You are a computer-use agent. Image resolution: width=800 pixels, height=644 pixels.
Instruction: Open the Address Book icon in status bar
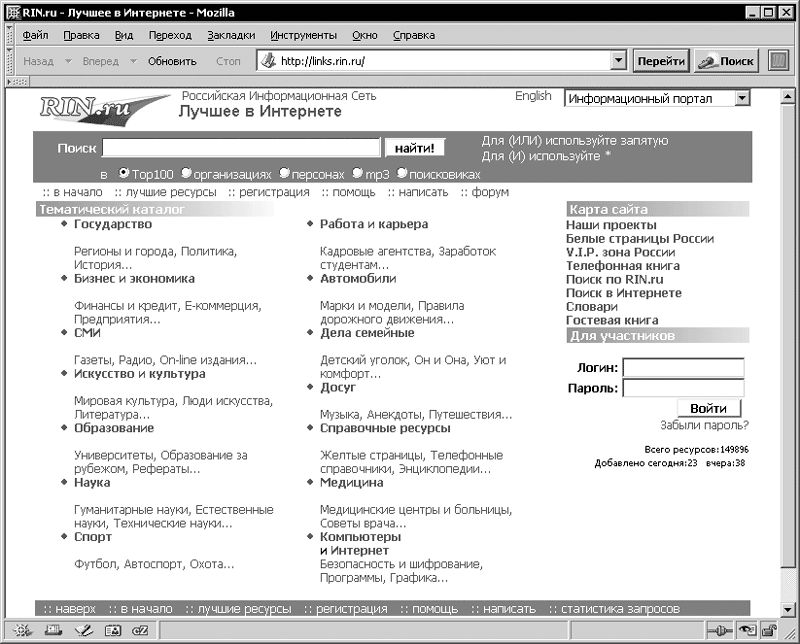tap(113, 631)
